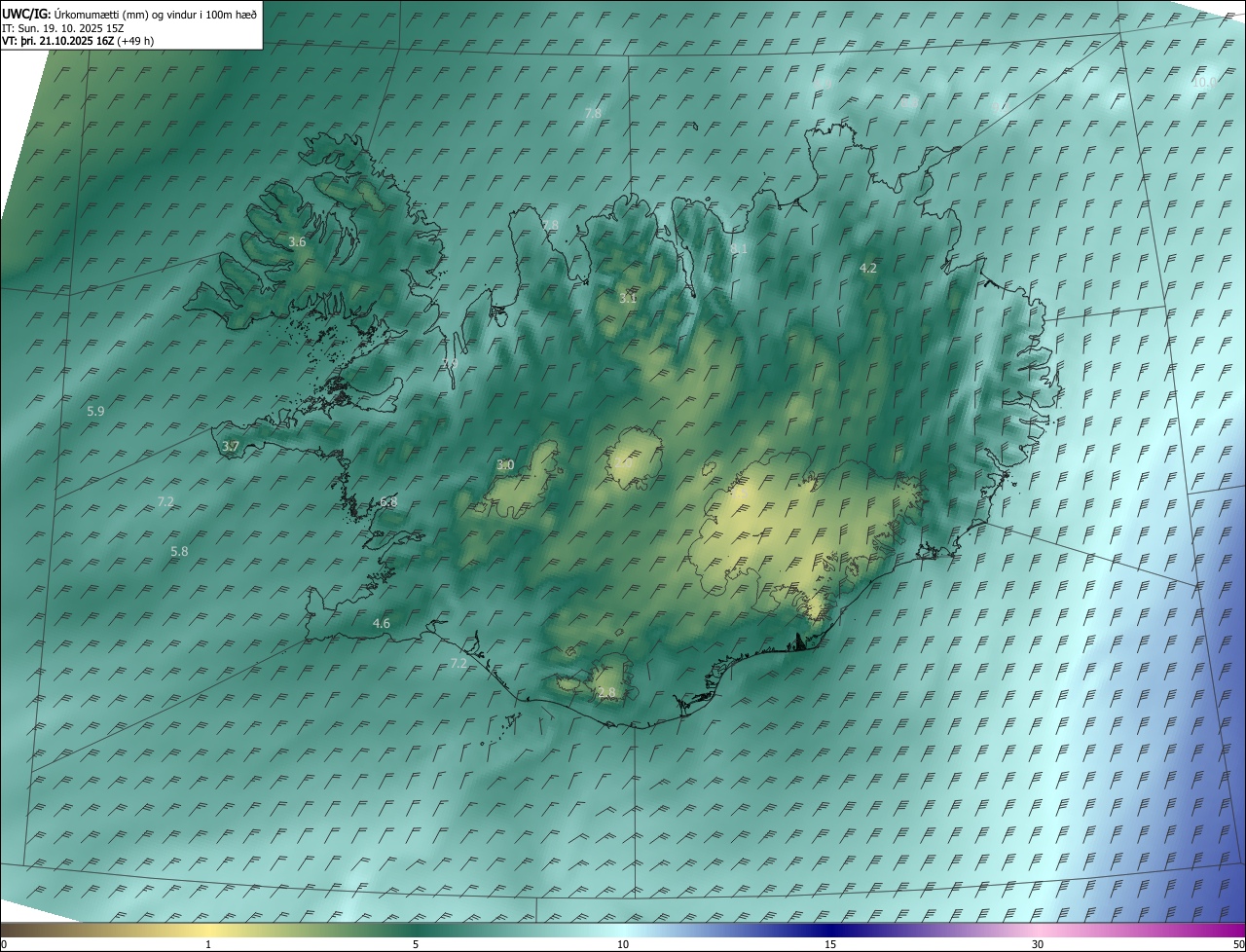The image size is (1246, 952).
Task: Click the 'VT: þri. 21.10.2025 16Z (+49 h)' line
Action: 77,41
